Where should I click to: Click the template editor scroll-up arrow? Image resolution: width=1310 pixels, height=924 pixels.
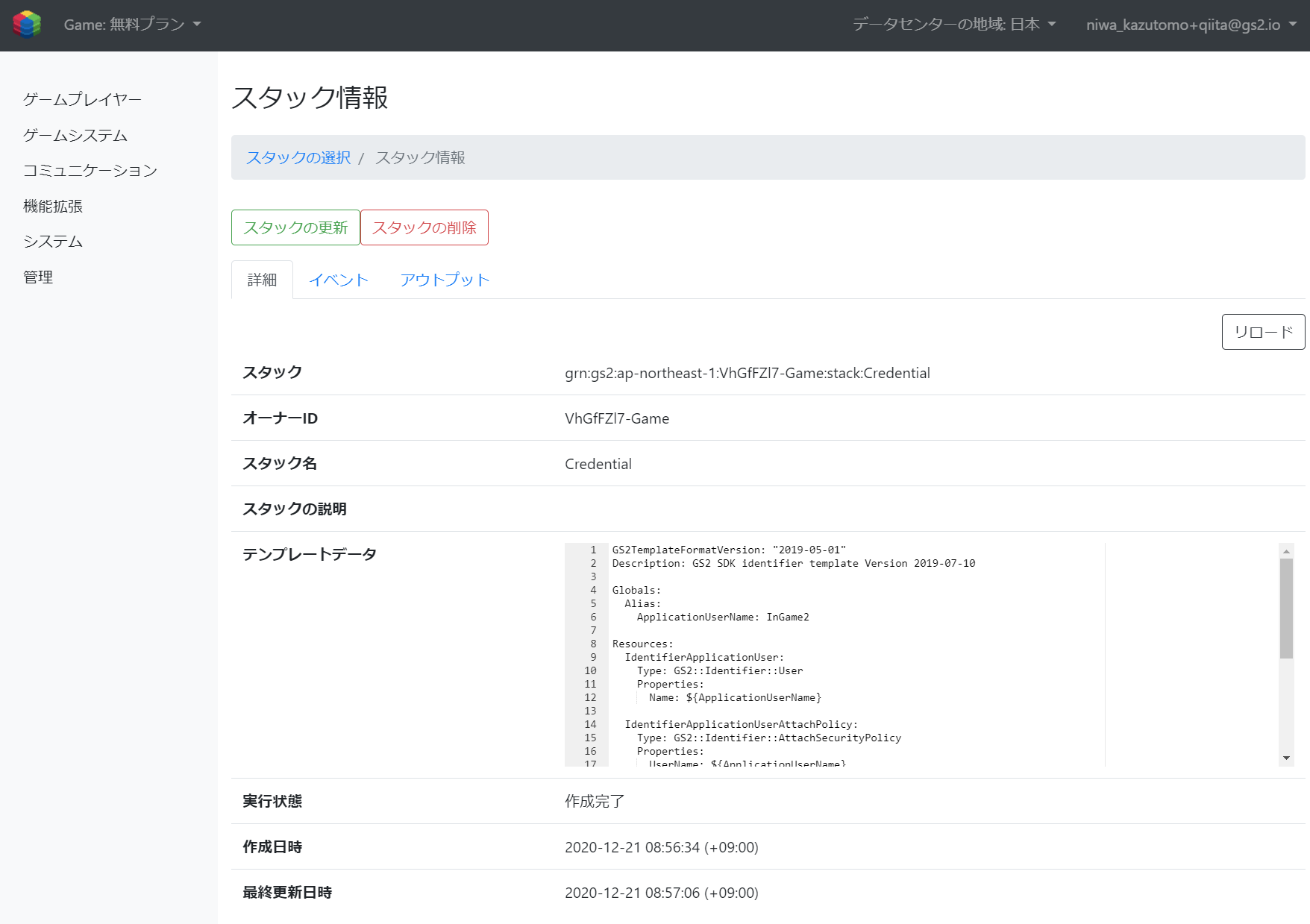[x=1286, y=551]
